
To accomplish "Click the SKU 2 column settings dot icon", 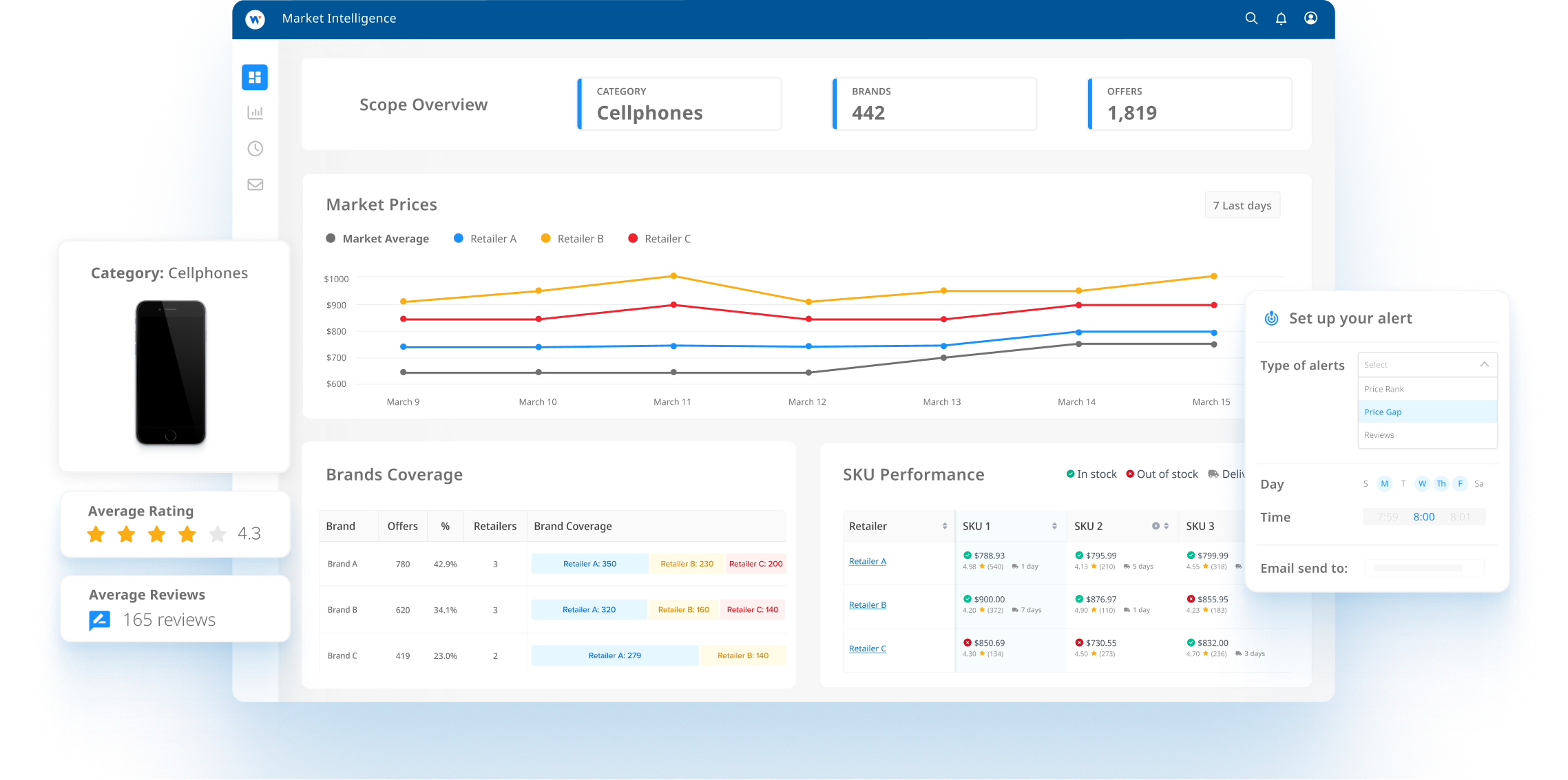I will coord(1156,526).
